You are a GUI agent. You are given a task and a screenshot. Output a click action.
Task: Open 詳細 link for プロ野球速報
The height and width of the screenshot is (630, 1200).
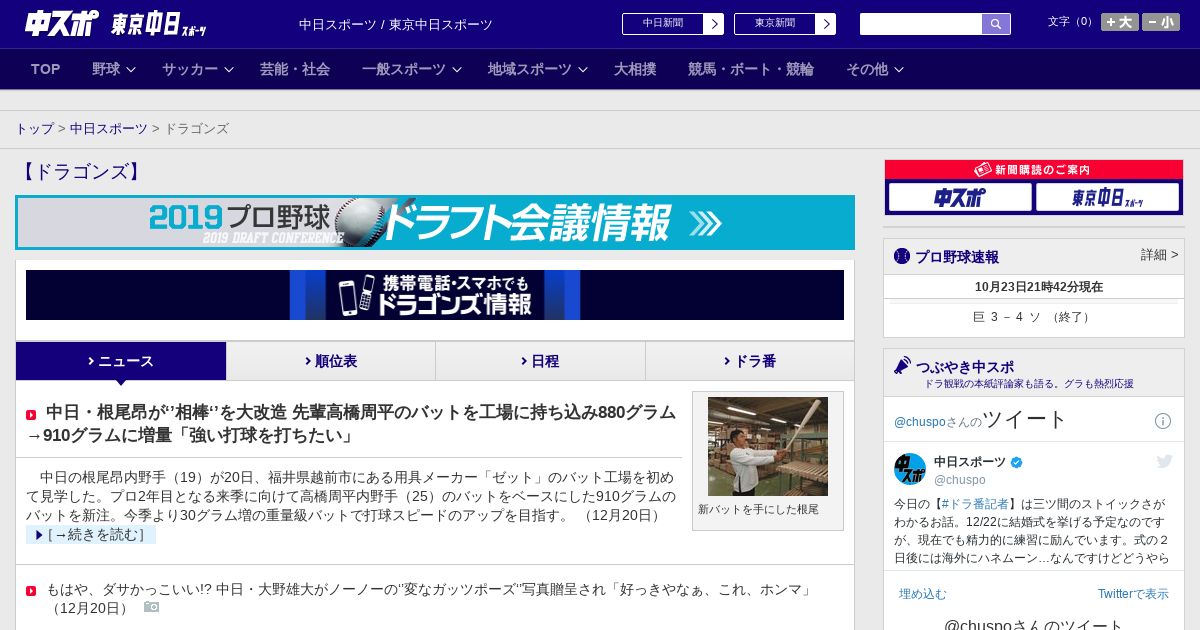(x=1160, y=255)
